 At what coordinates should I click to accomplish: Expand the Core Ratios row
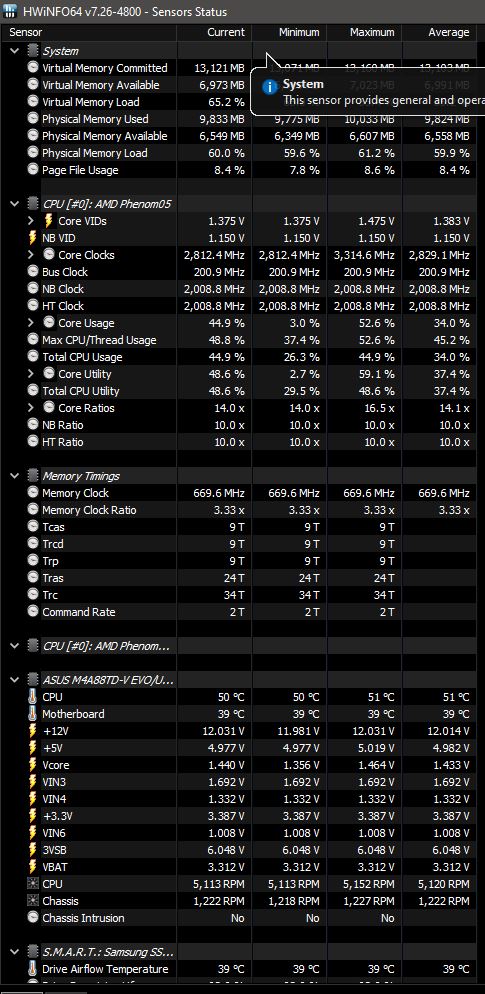pos(30,408)
